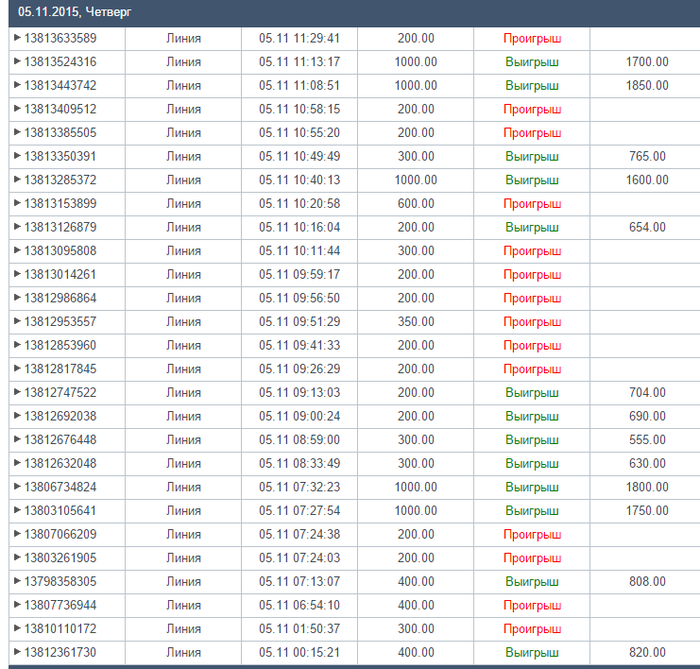
Task: Click the date header 05.11.2015, Четверг
Action: (x=75, y=12)
